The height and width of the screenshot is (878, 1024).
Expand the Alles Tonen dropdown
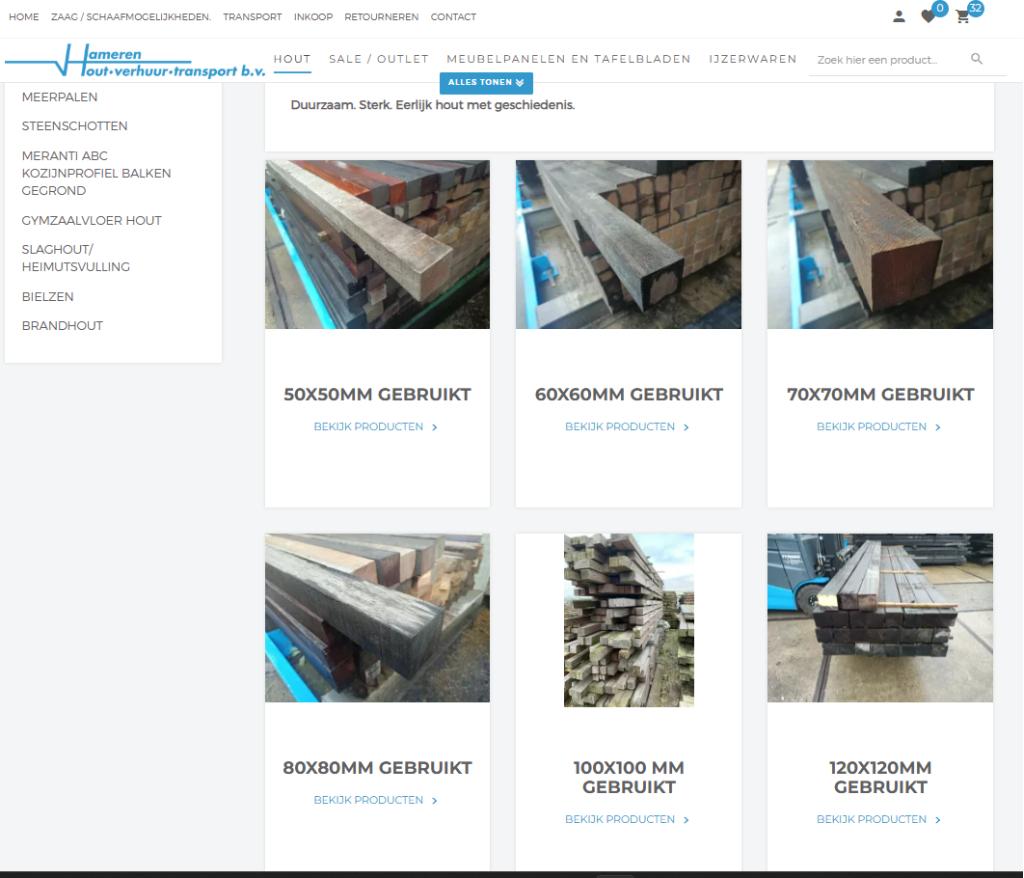point(486,82)
